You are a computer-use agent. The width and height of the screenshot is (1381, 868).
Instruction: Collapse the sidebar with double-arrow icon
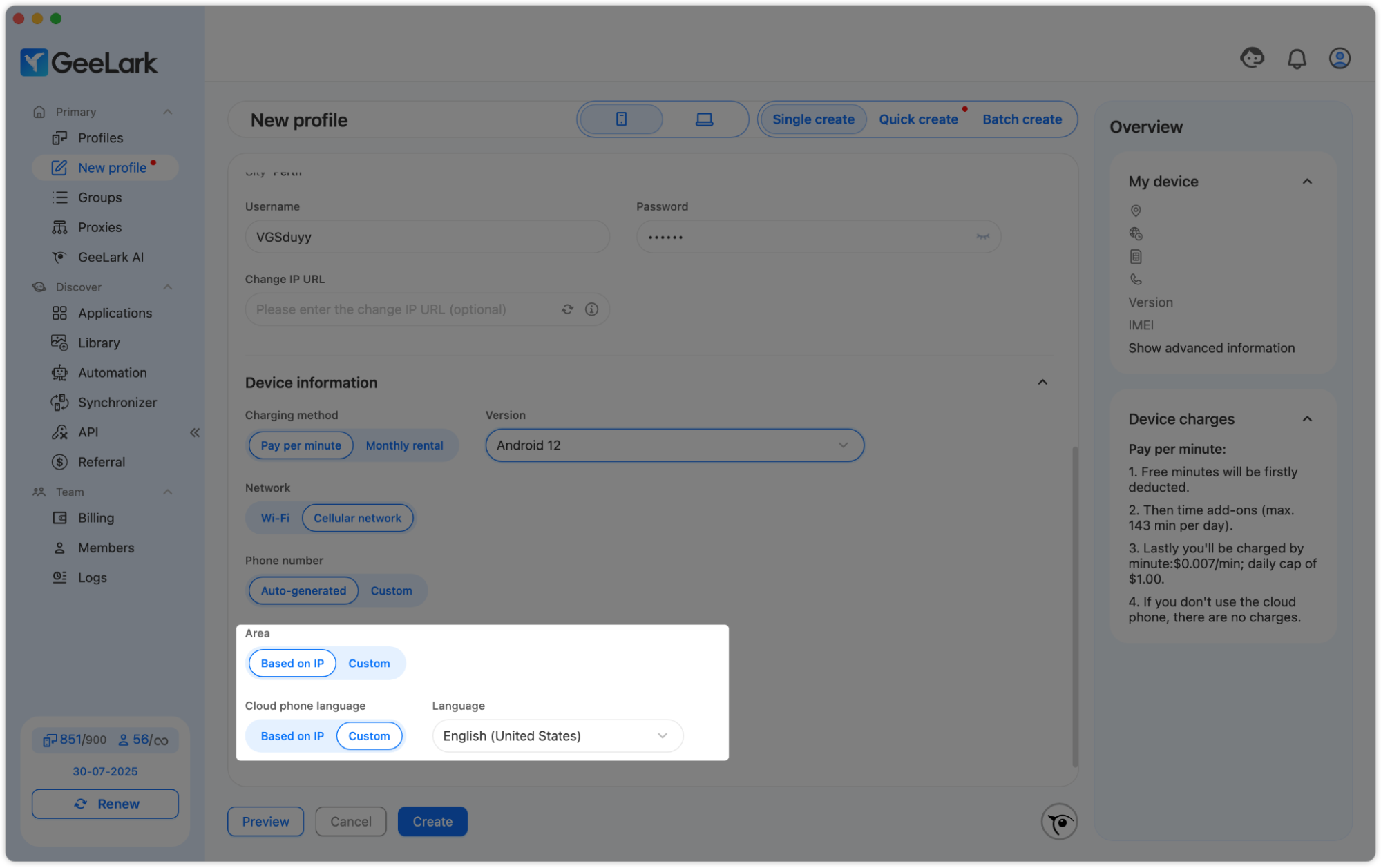195,432
